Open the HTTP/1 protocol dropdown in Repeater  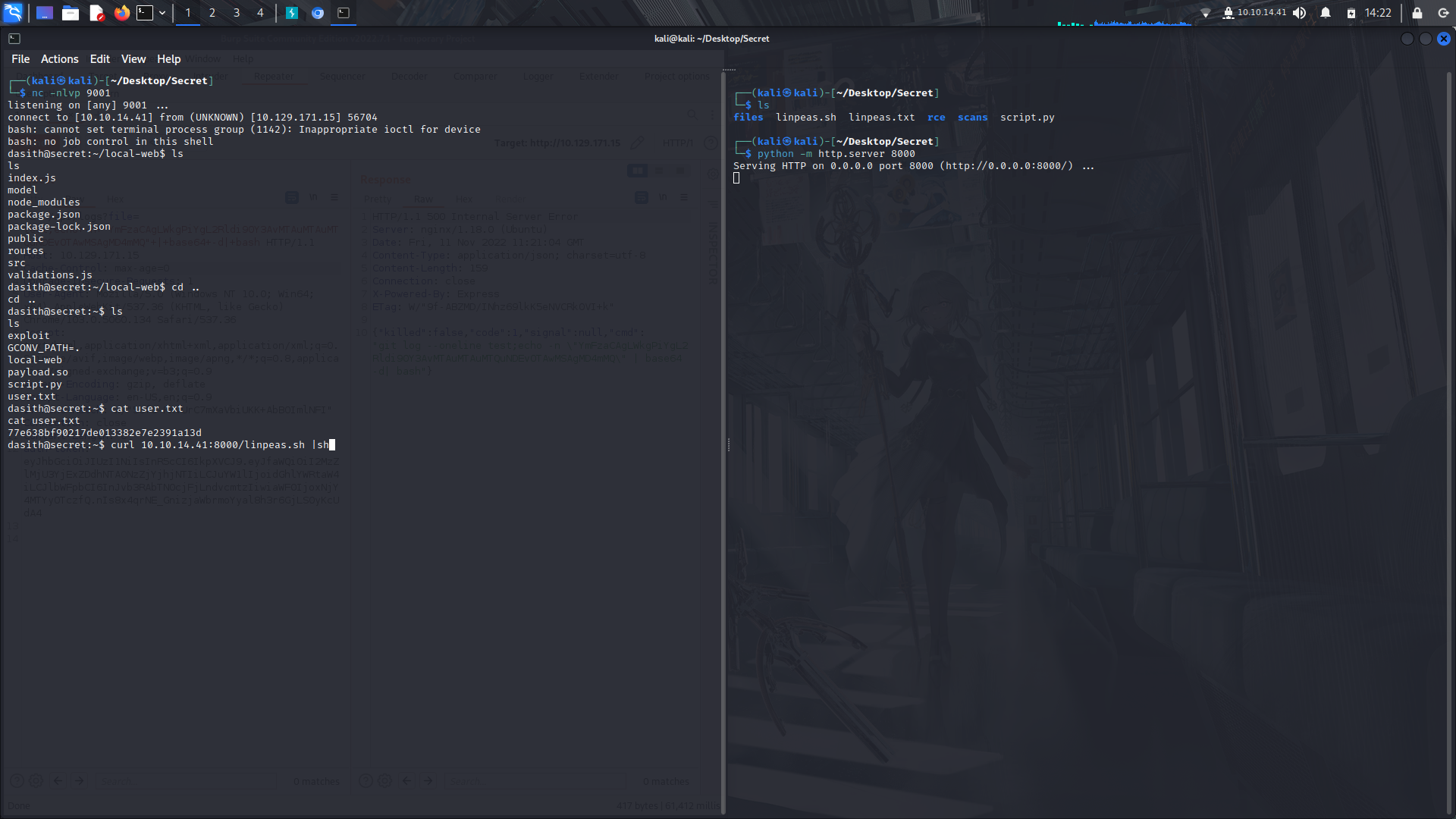677,143
